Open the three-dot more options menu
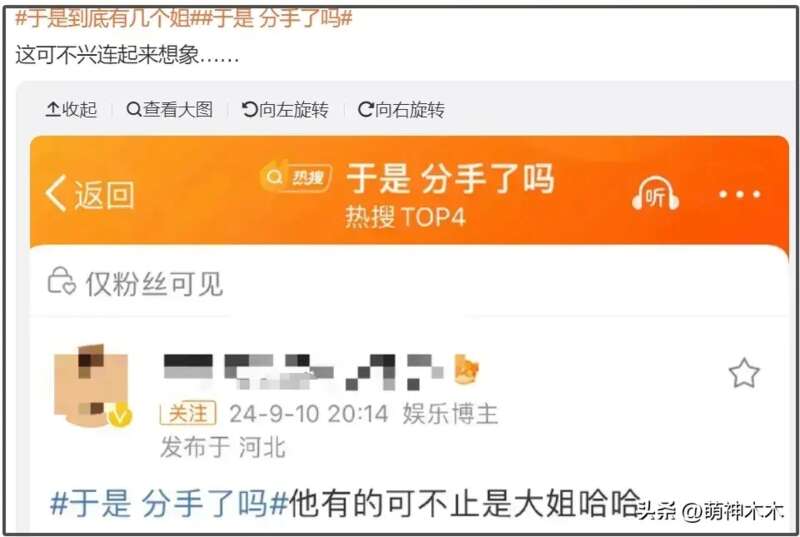Viewport: 800px width, 537px height. [739, 194]
